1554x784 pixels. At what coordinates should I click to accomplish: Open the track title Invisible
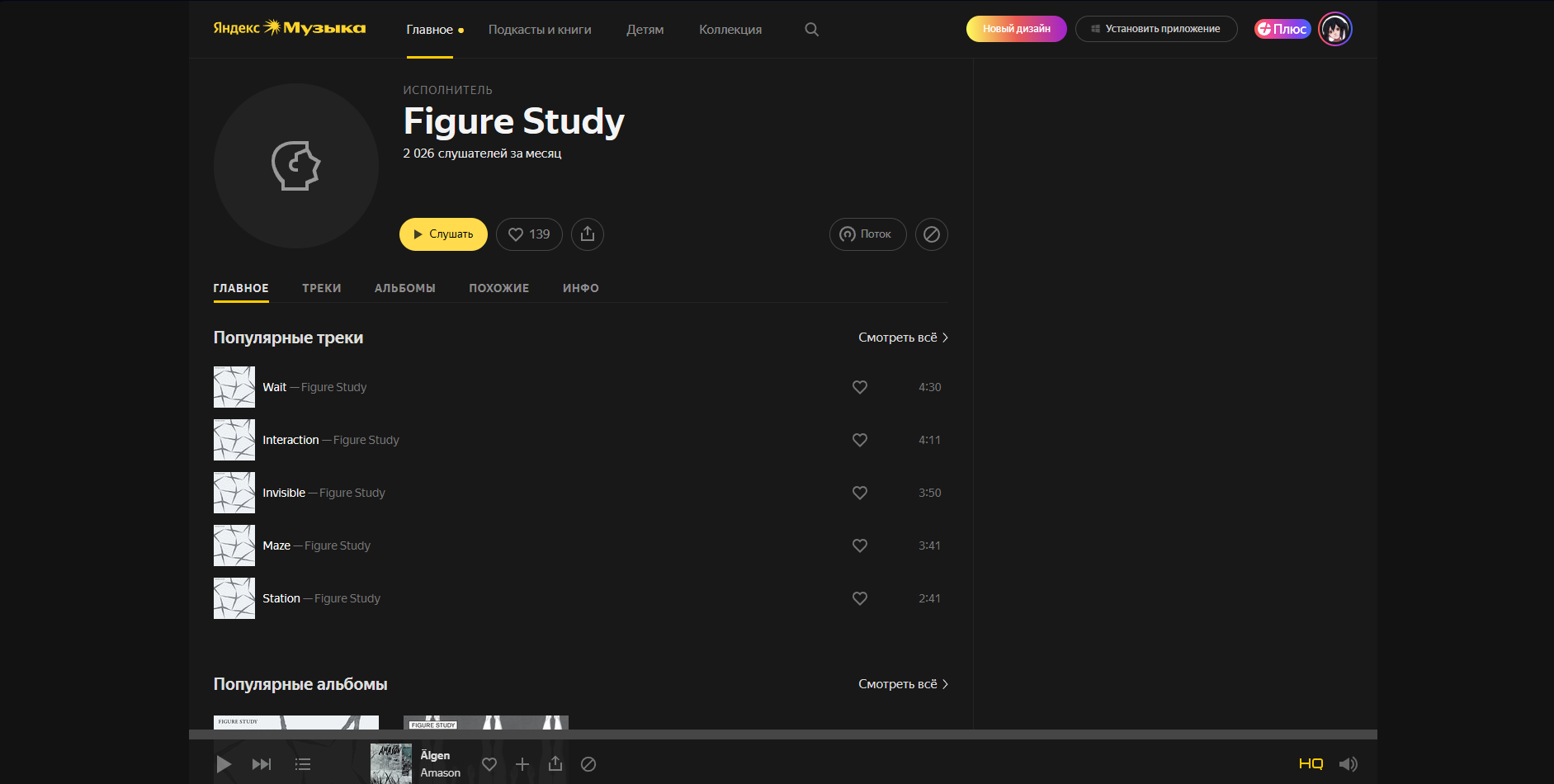coord(284,493)
